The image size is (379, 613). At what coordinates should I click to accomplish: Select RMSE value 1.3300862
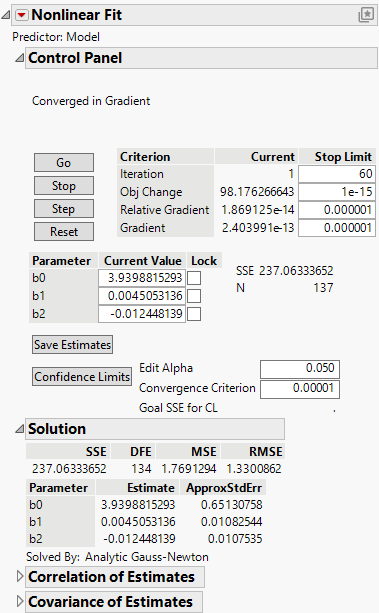pos(254,469)
